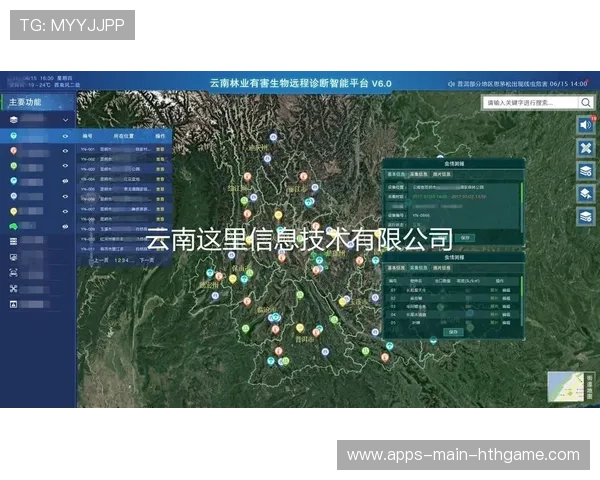This screenshot has height=480, width=600.
Task: Click the layers stack icon atop the sidebar
Action: 14,120
